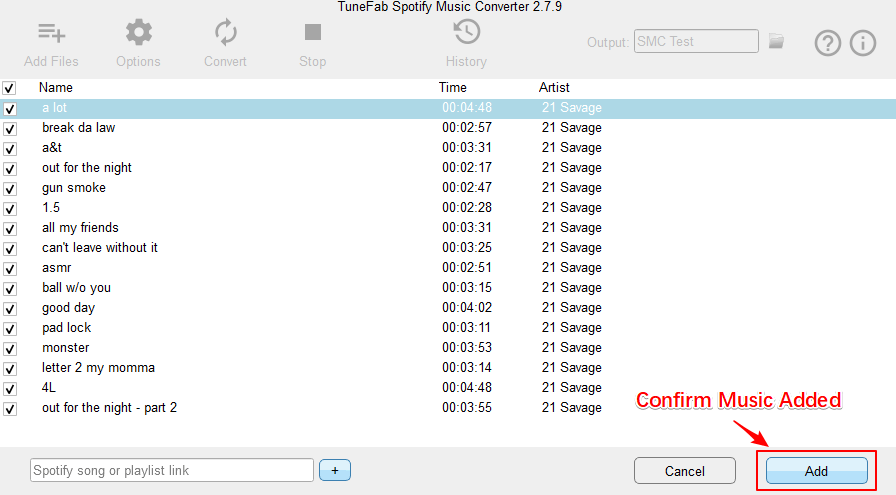
Task: Uncheck the 'monster' song checkbox
Action: pos(10,349)
